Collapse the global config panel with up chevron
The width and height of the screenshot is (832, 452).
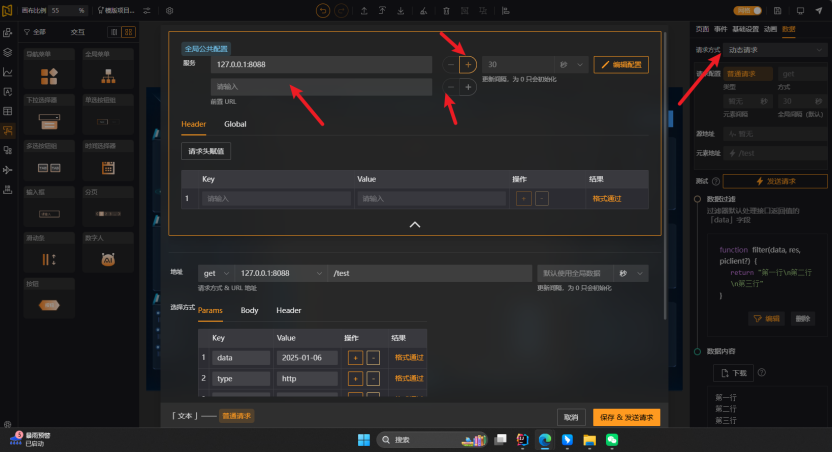coord(415,224)
